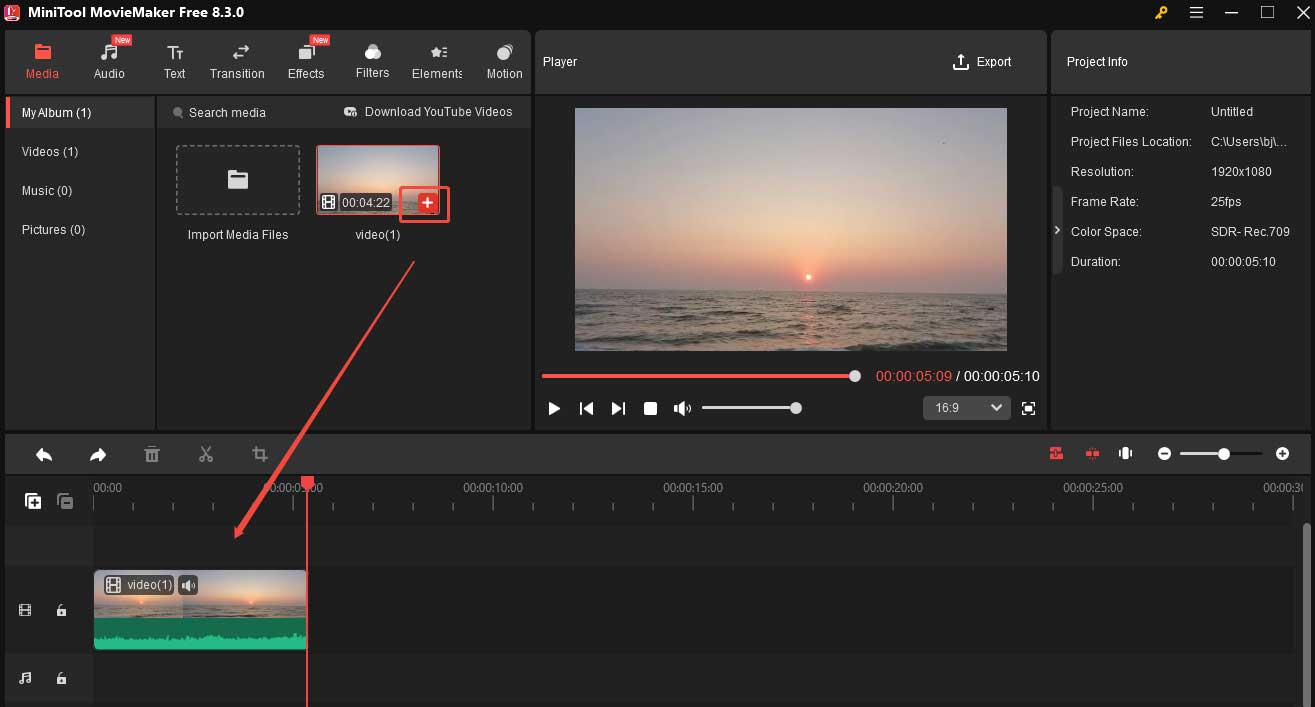Enter fullscreen preview mode
Viewport: 1315px width, 707px height.
click(1028, 408)
